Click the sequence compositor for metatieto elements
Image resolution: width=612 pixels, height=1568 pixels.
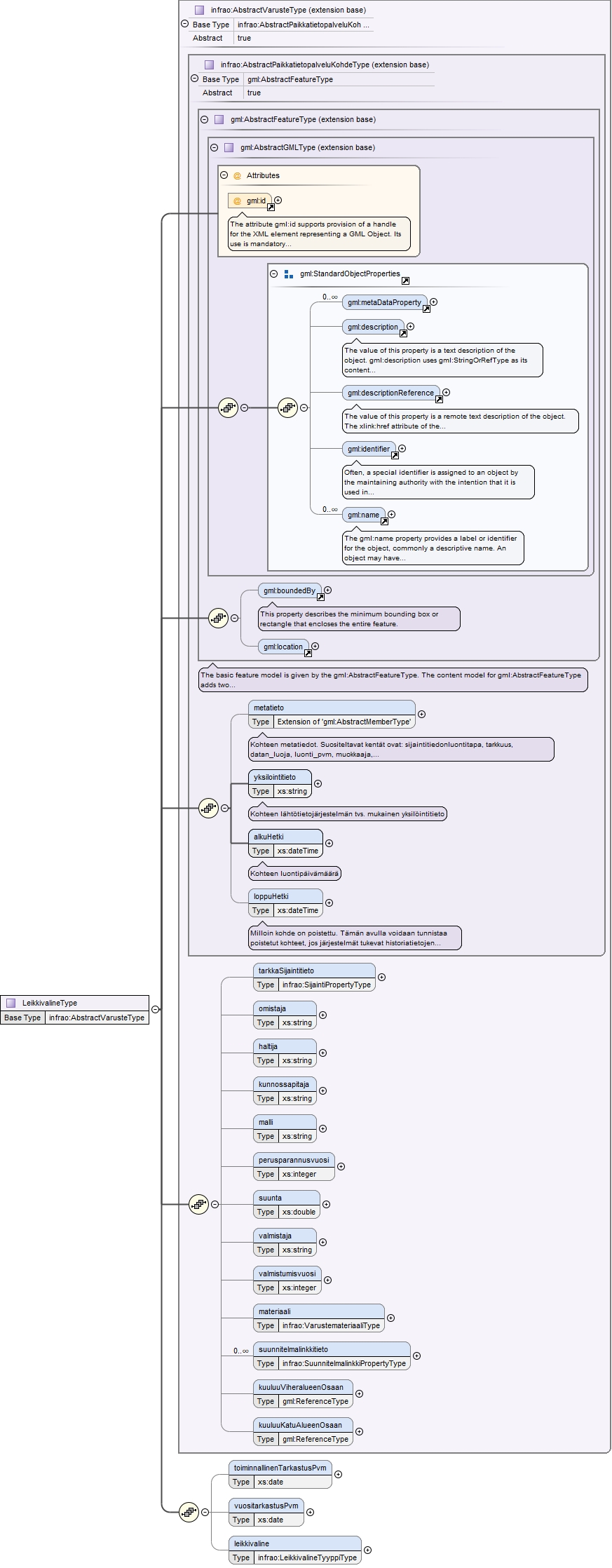click(208, 808)
